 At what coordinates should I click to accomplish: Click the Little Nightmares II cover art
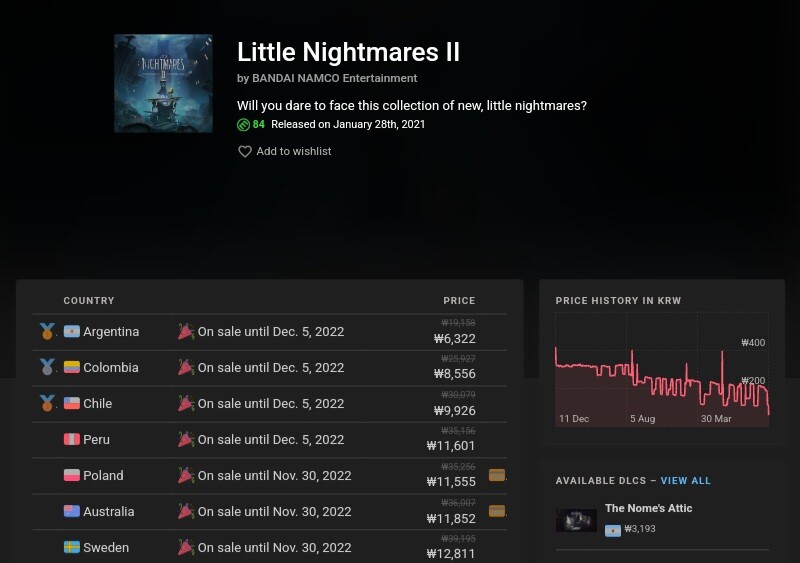(x=163, y=84)
